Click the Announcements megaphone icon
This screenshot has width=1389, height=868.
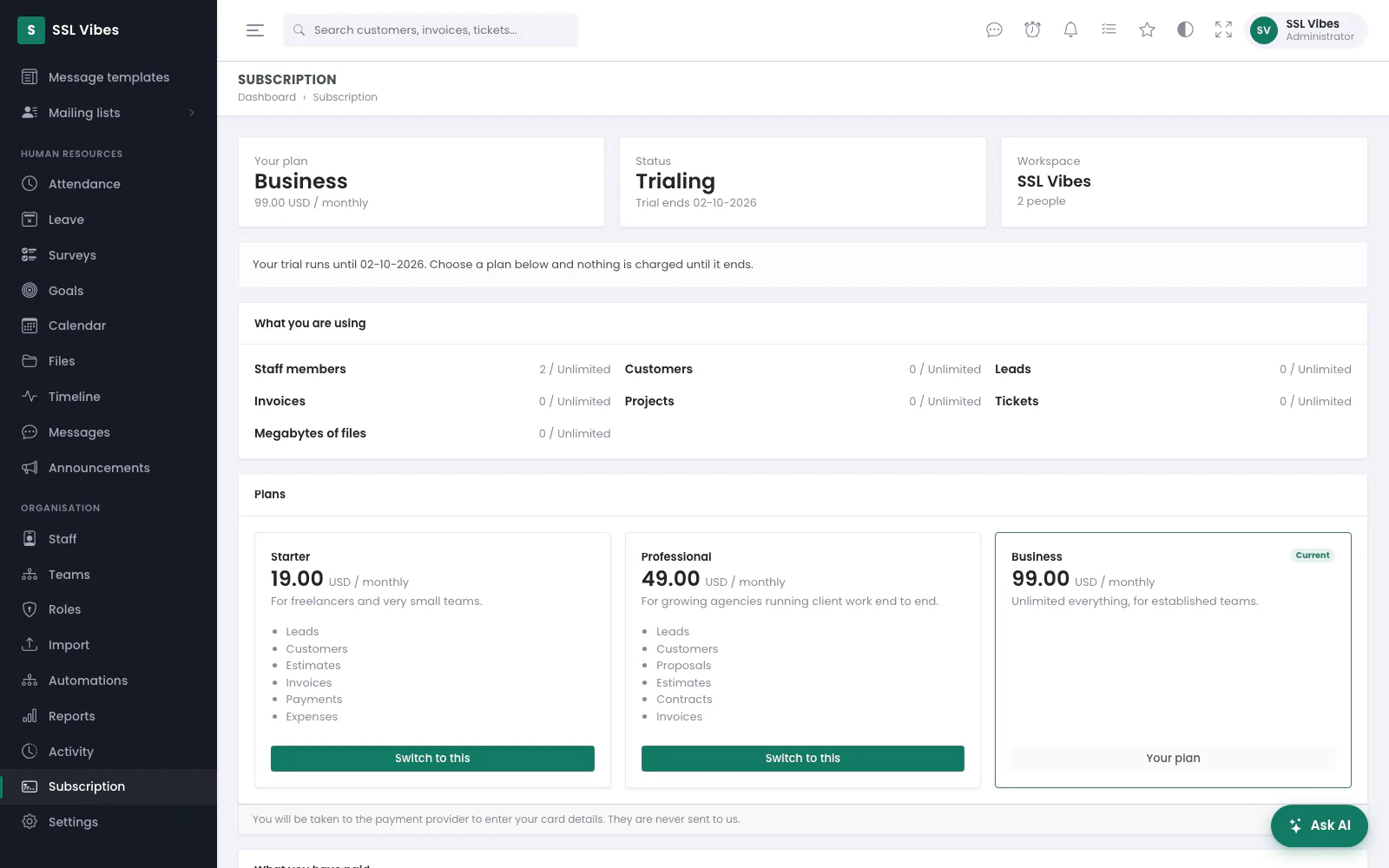[x=30, y=468]
